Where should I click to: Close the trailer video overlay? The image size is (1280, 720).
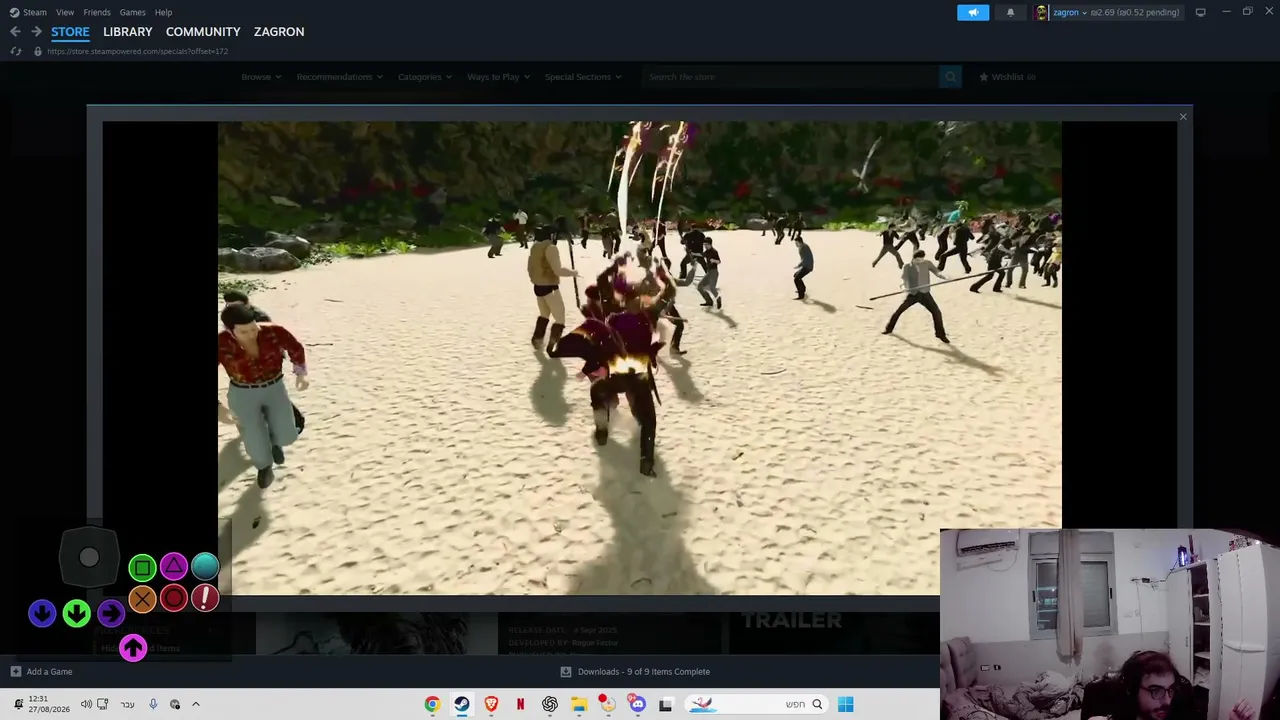pyautogui.click(x=1183, y=117)
